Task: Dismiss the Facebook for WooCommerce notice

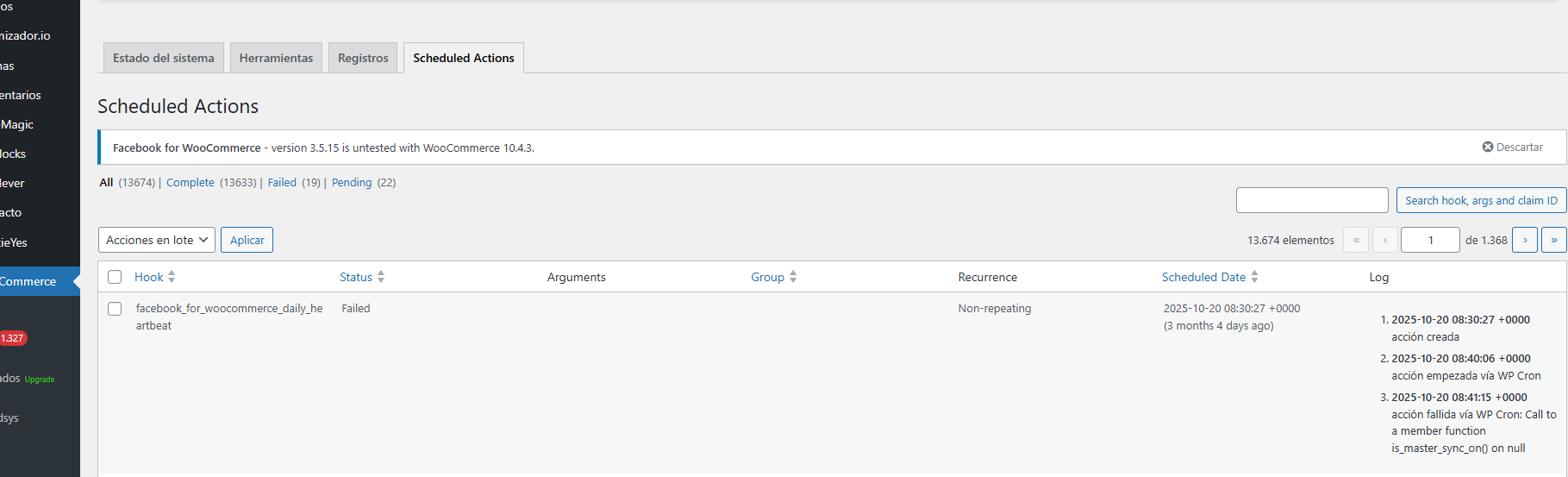Action: point(1512,147)
